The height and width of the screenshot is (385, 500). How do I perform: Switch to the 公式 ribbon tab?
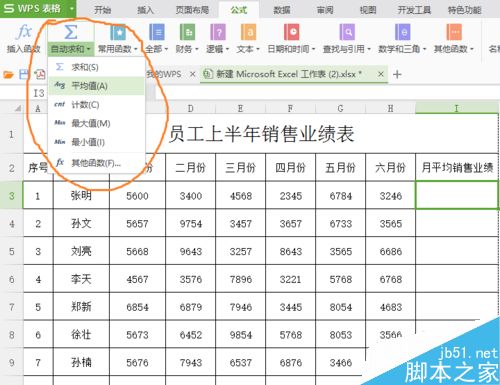[239, 10]
